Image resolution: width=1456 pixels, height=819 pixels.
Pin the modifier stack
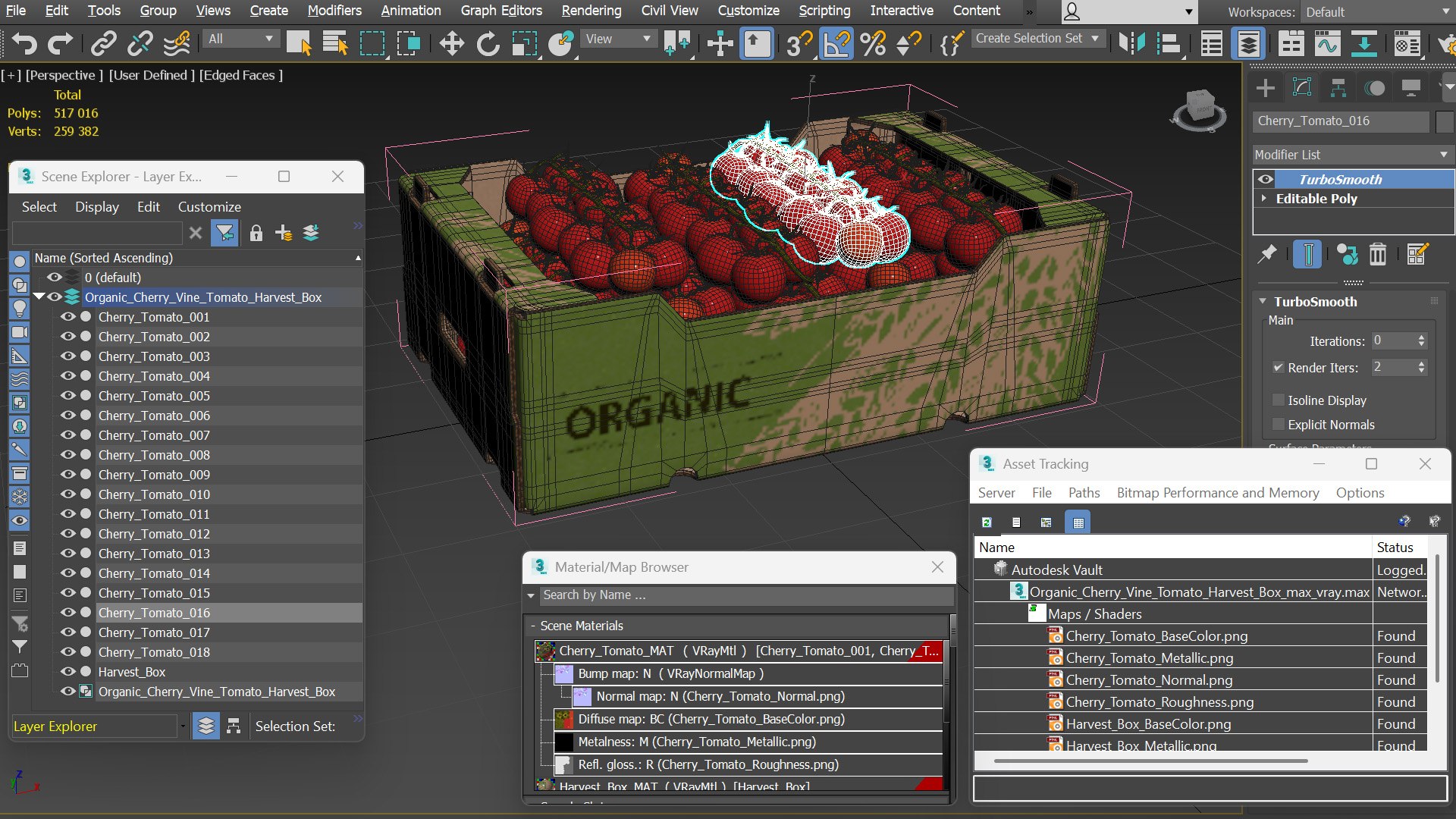1267,254
